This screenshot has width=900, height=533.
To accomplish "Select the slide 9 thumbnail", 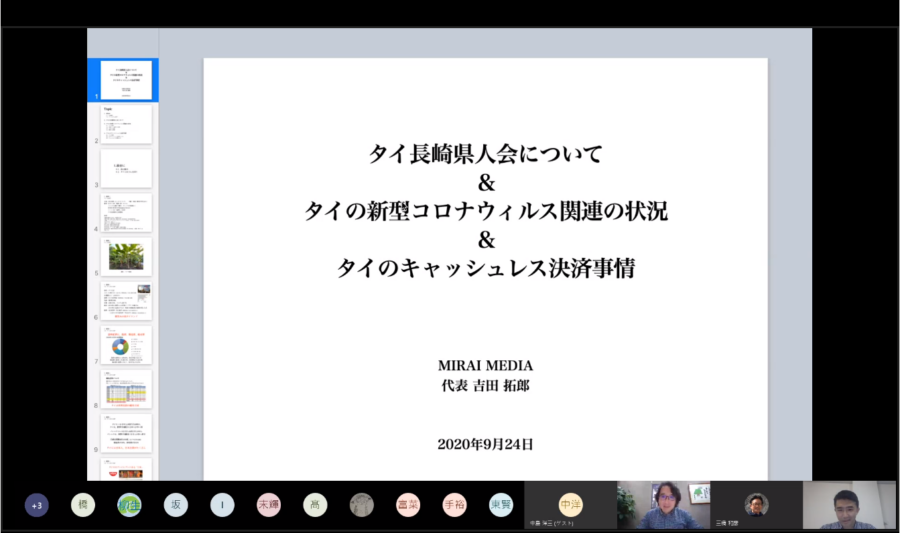I will click(x=126, y=433).
